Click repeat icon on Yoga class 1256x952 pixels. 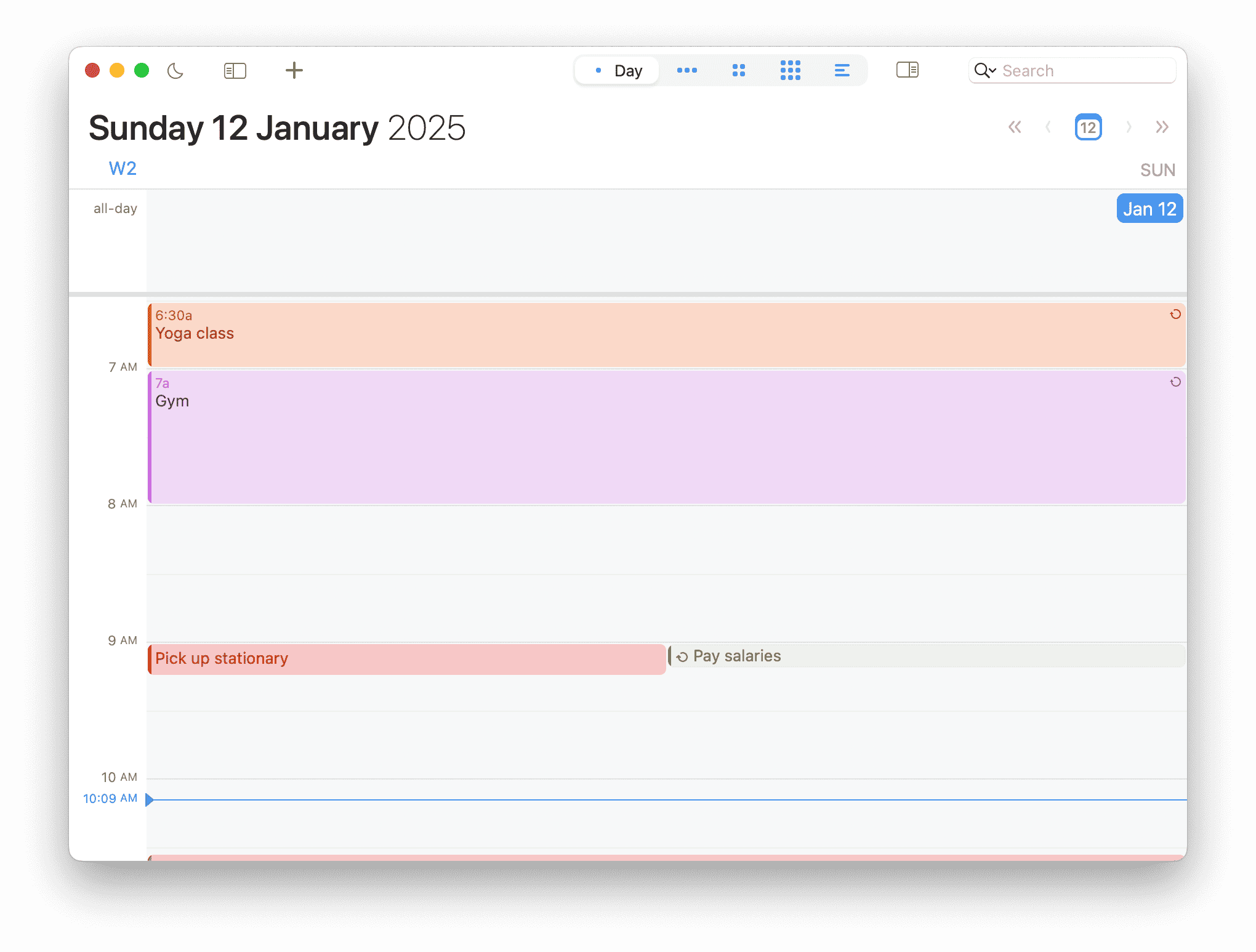point(1175,315)
